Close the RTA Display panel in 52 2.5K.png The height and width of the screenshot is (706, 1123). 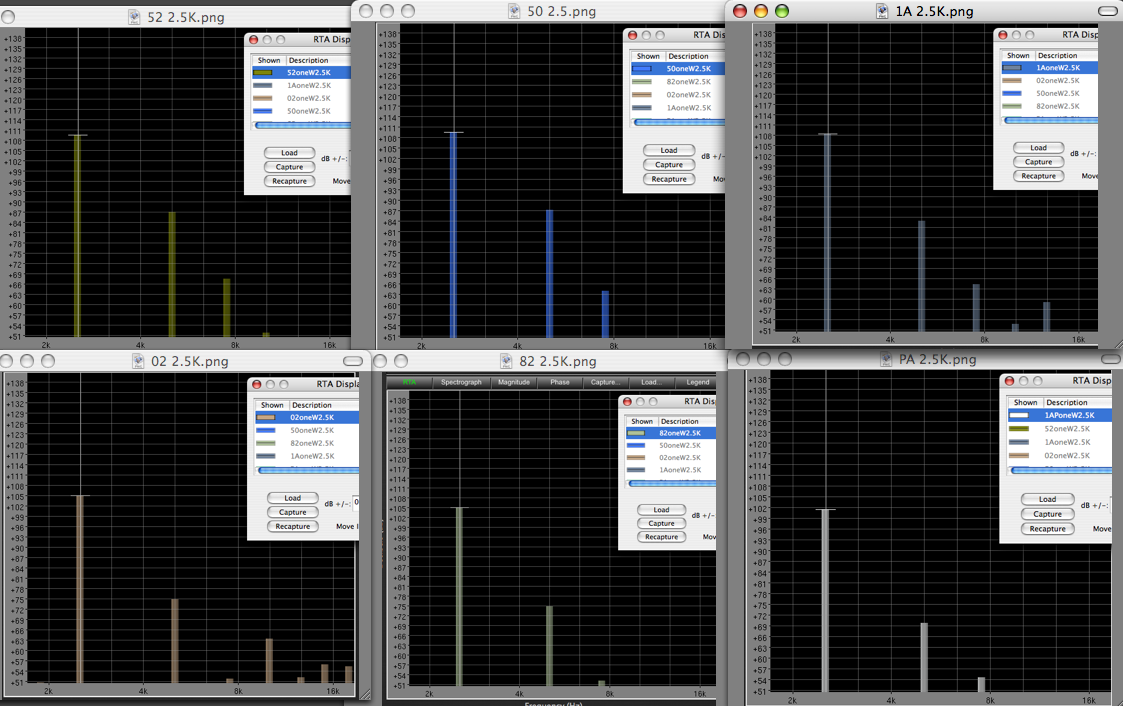pos(254,39)
